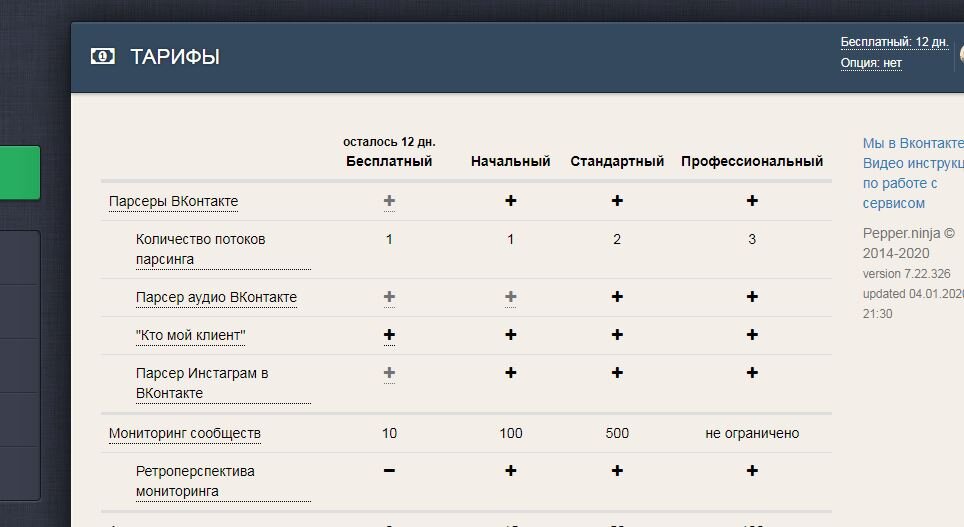964x527 pixels.
Task: Click the green button at left edge
Action: (x=20, y=173)
